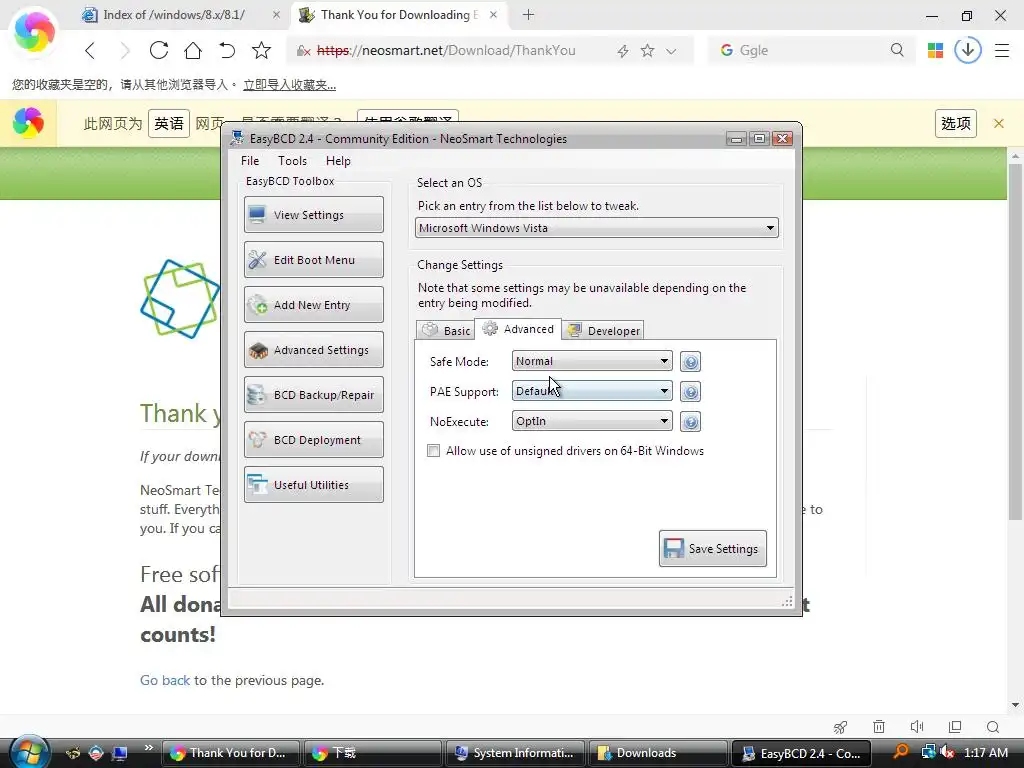The height and width of the screenshot is (768, 1024).
Task: Switch to the Developer tab
Action: click(603, 330)
